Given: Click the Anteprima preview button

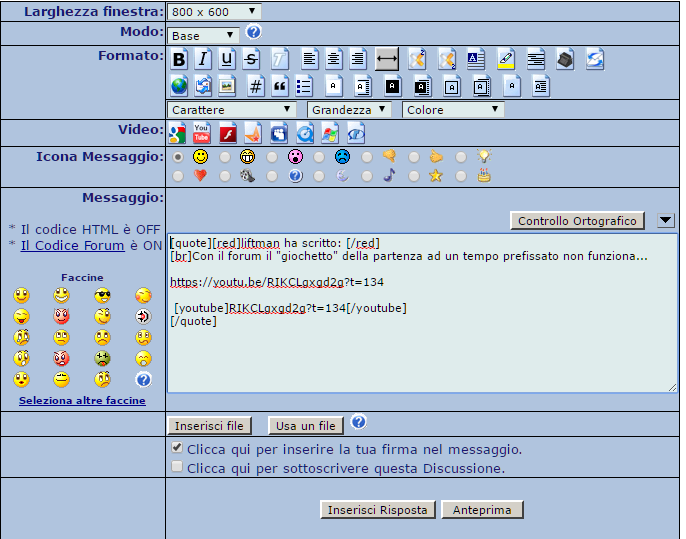Looking at the screenshot, I should (482, 510).
